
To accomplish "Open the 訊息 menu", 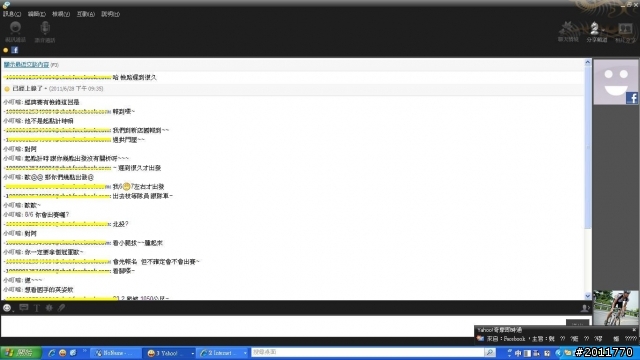I will [x=12, y=14].
